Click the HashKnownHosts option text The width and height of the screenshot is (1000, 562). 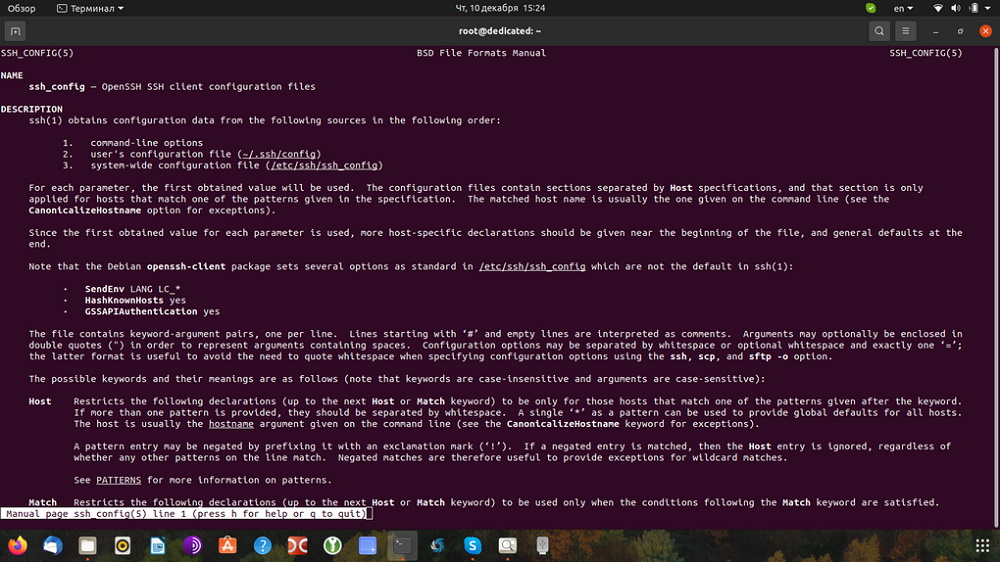click(124, 300)
